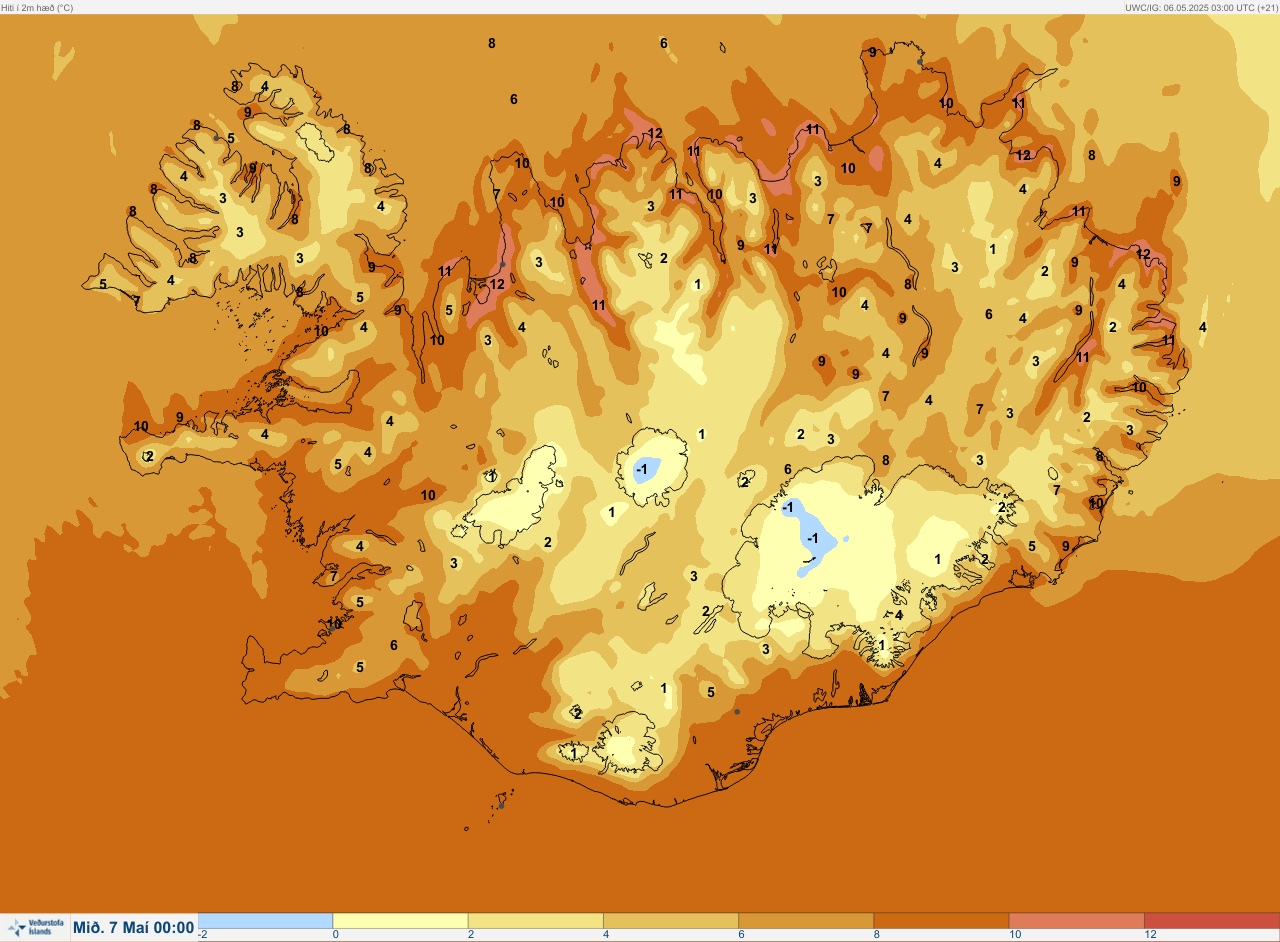Click the map title Hiti í 2m hæð (°C)
Viewport: 1280px width, 942px height.
pyautogui.click(x=37, y=7)
